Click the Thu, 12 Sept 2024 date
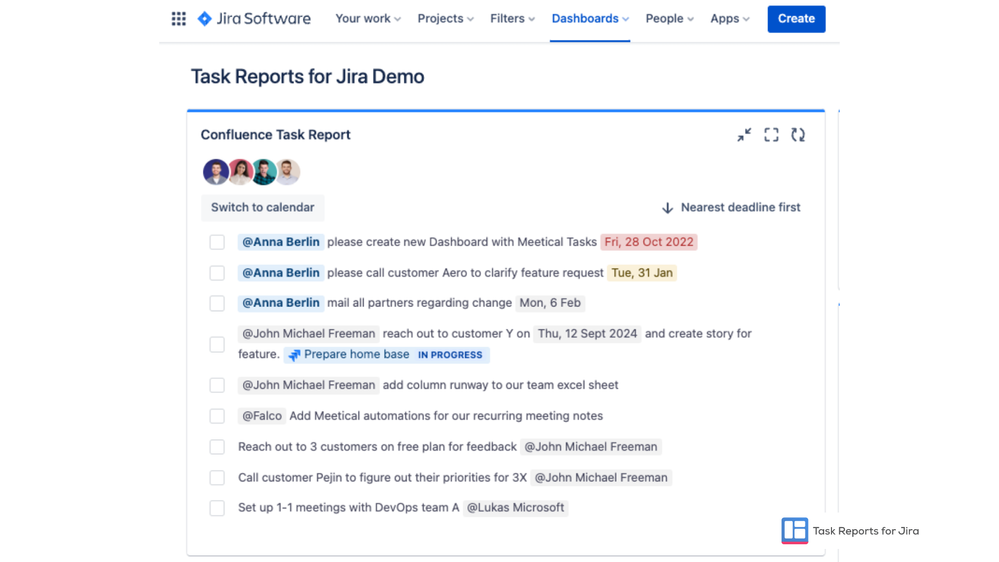 pyautogui.click(x=587, y=334)
